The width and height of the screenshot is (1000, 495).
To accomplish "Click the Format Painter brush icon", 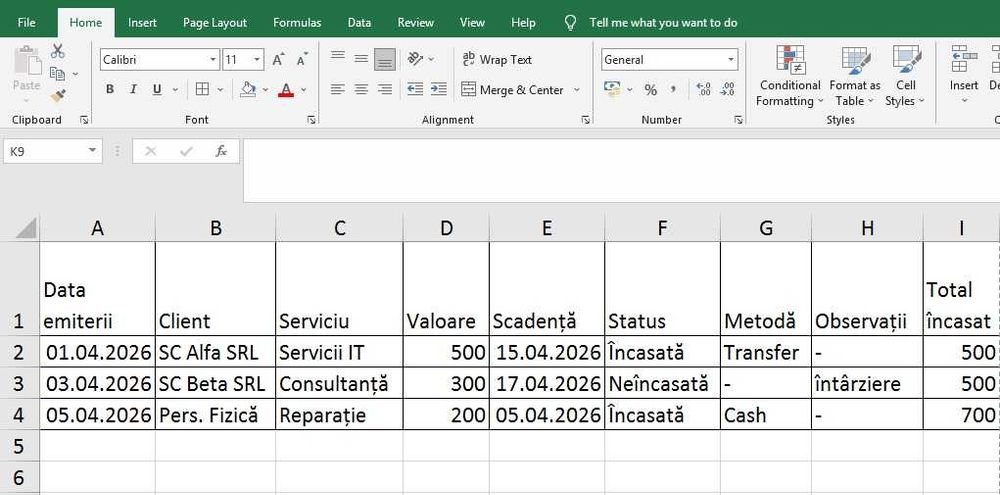I will [x=58, y=96].
